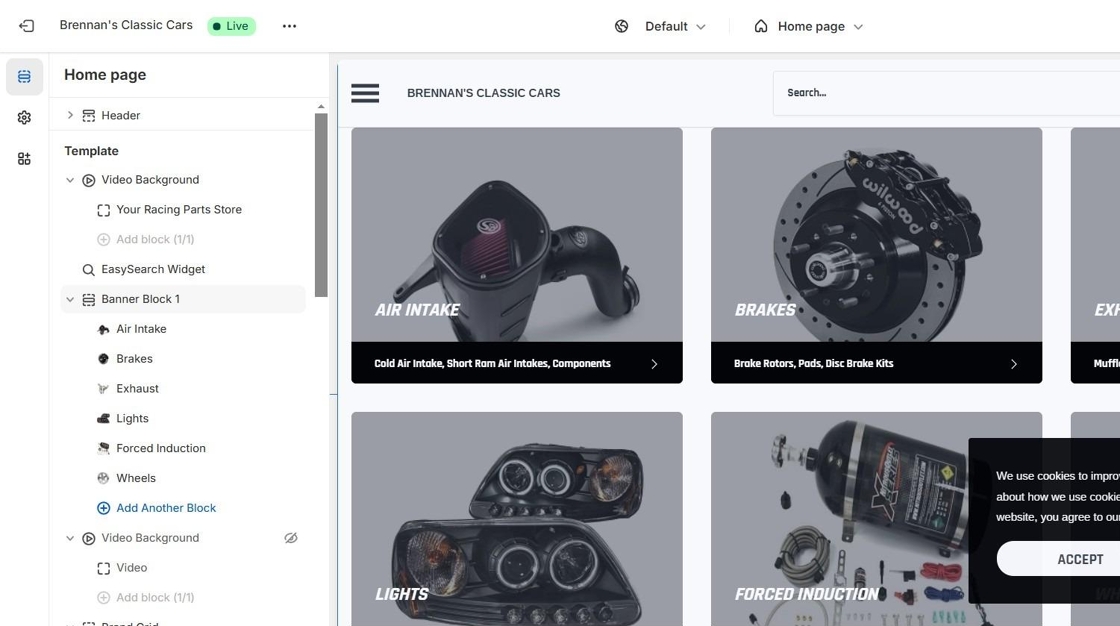Open the App embeds sidebar icon
This screenshot has width=1120, height=626.
click(24, 159)
